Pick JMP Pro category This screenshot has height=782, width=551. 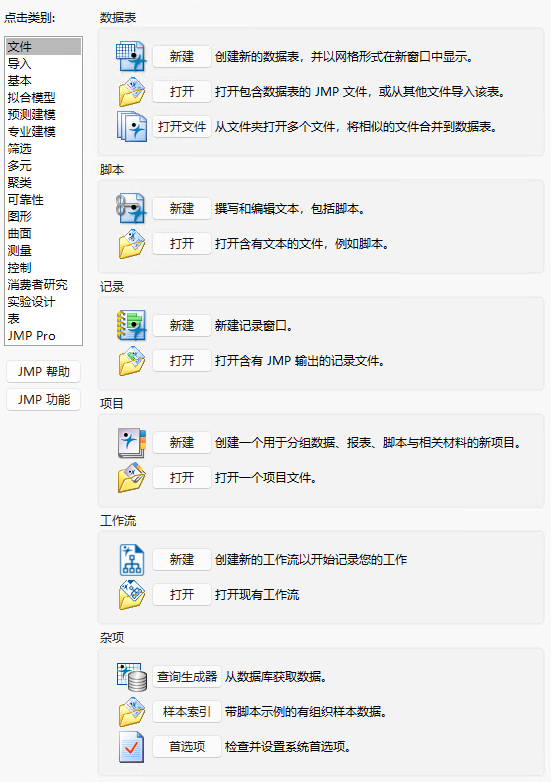[x=43, y=335]
